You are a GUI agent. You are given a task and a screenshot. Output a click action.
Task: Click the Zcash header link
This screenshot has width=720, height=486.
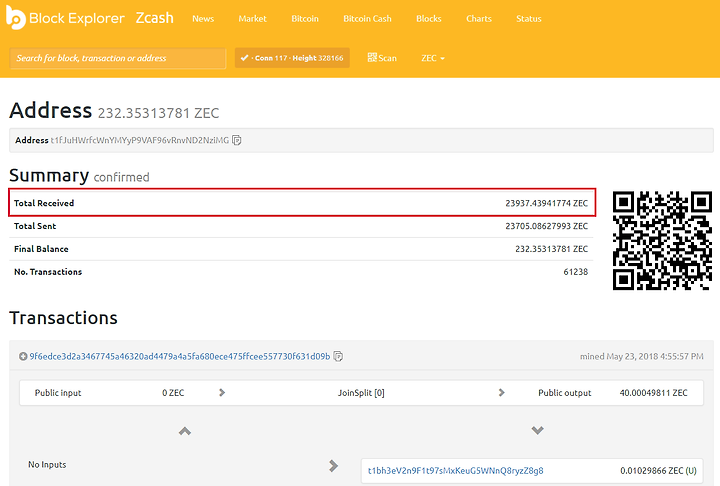[x=155, y=18]
